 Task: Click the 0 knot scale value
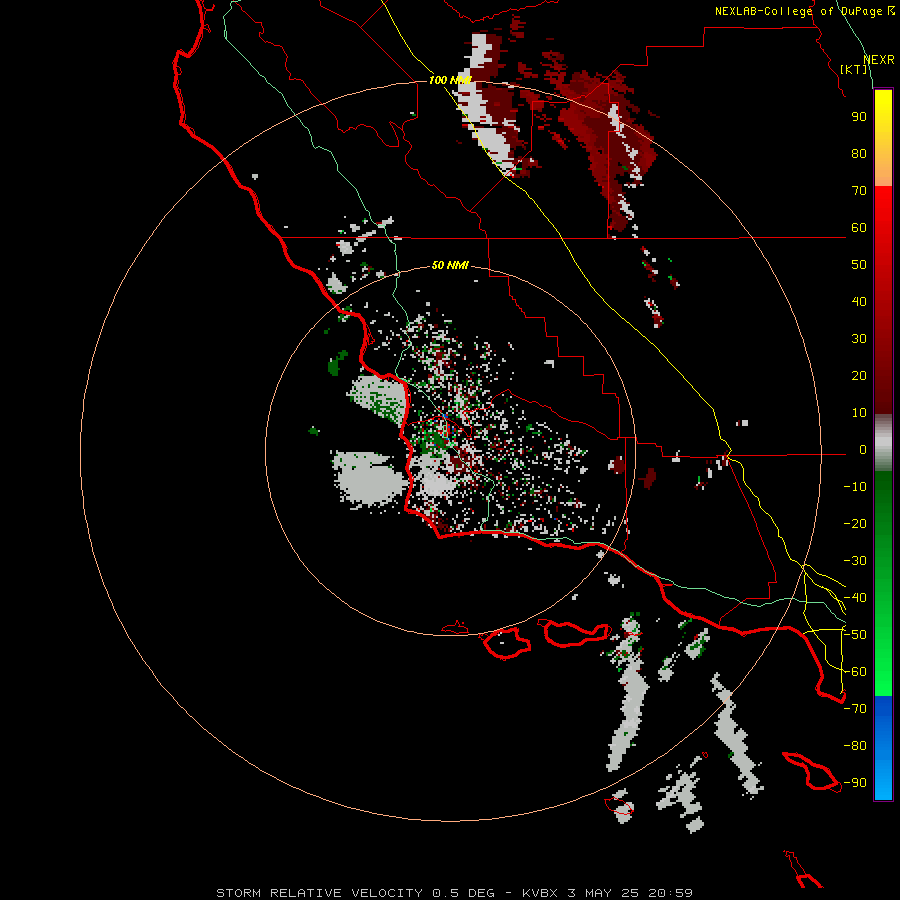pyautogui.click(x=862, y=449)
